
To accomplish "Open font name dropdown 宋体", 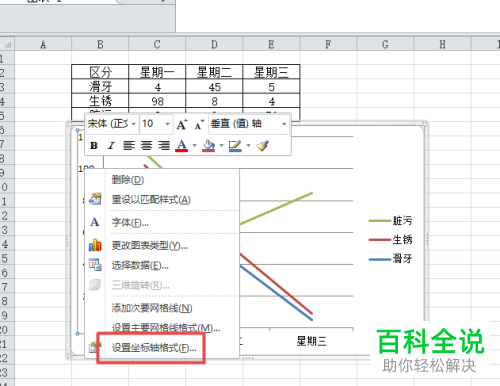I will tap(133, 124).
